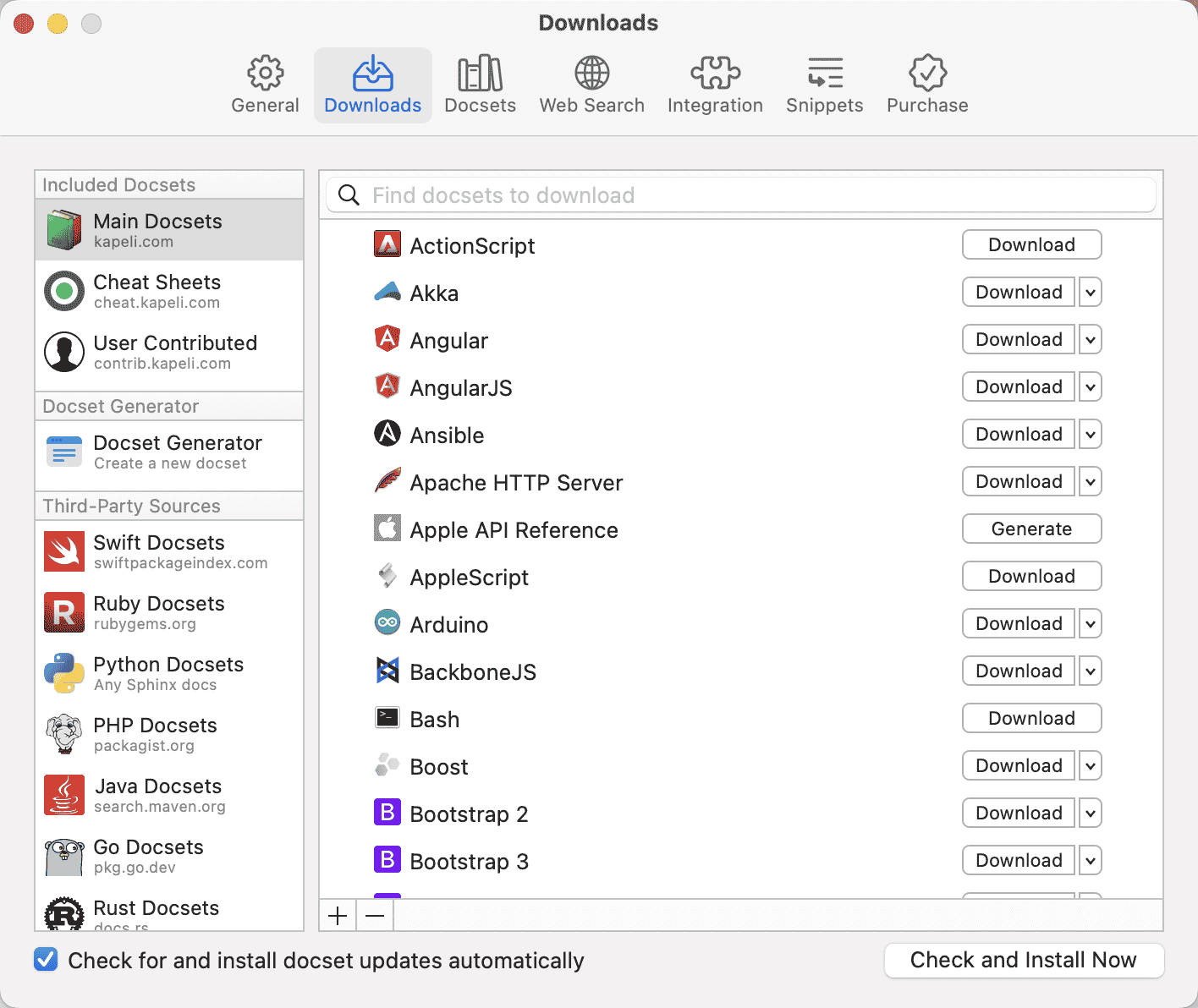Open Cheat Sheets from the sidebar
This screenshot has width=1198, height=1008.
tap(157, 291)
